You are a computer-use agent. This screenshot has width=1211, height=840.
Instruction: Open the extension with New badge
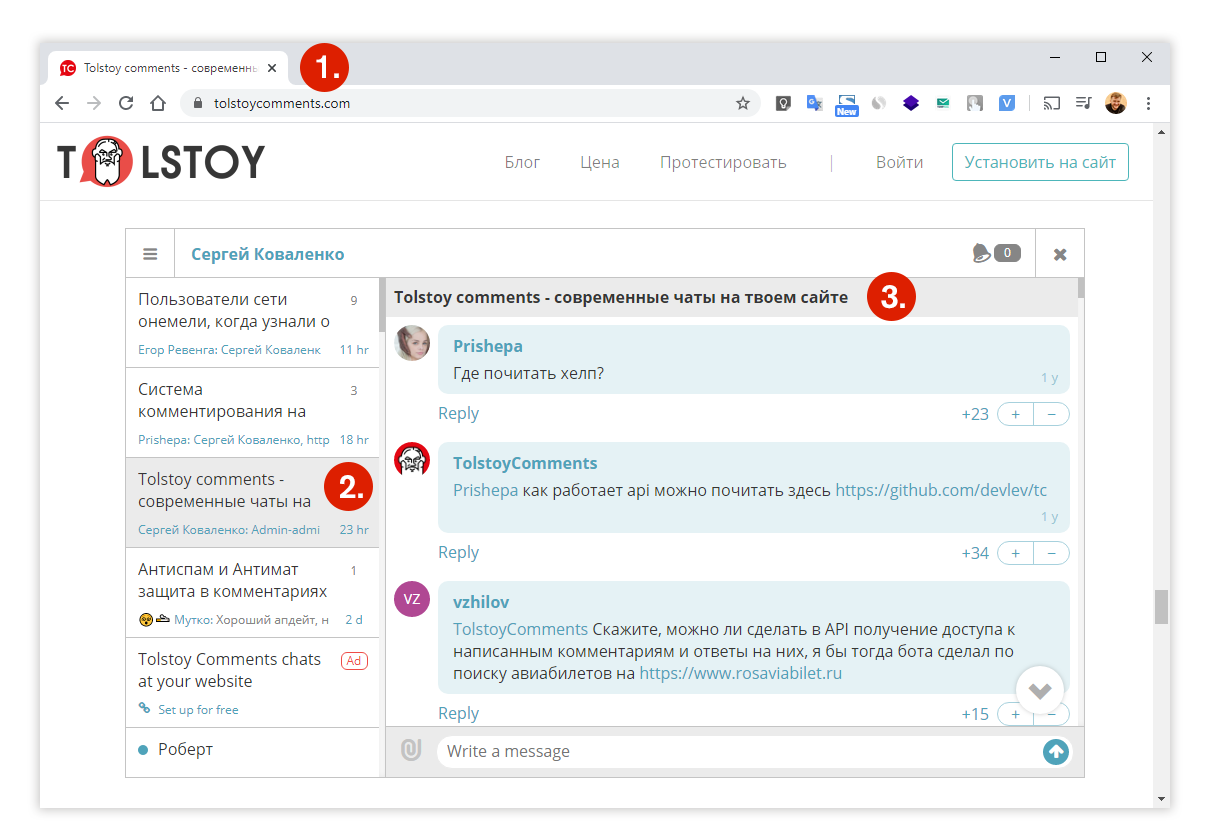tap(847, 105)
